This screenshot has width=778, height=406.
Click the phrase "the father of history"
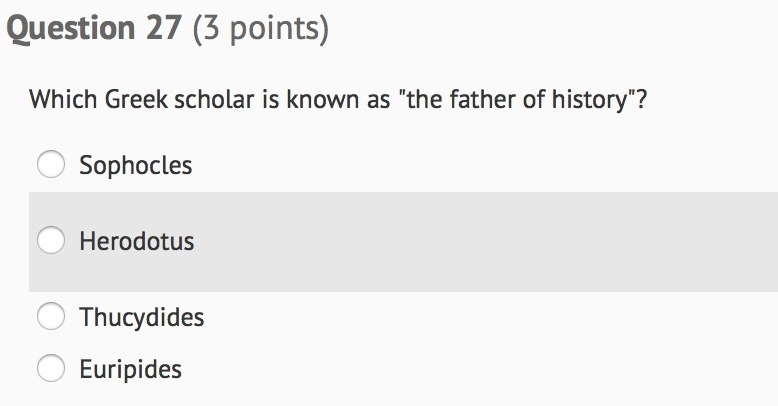517,99
